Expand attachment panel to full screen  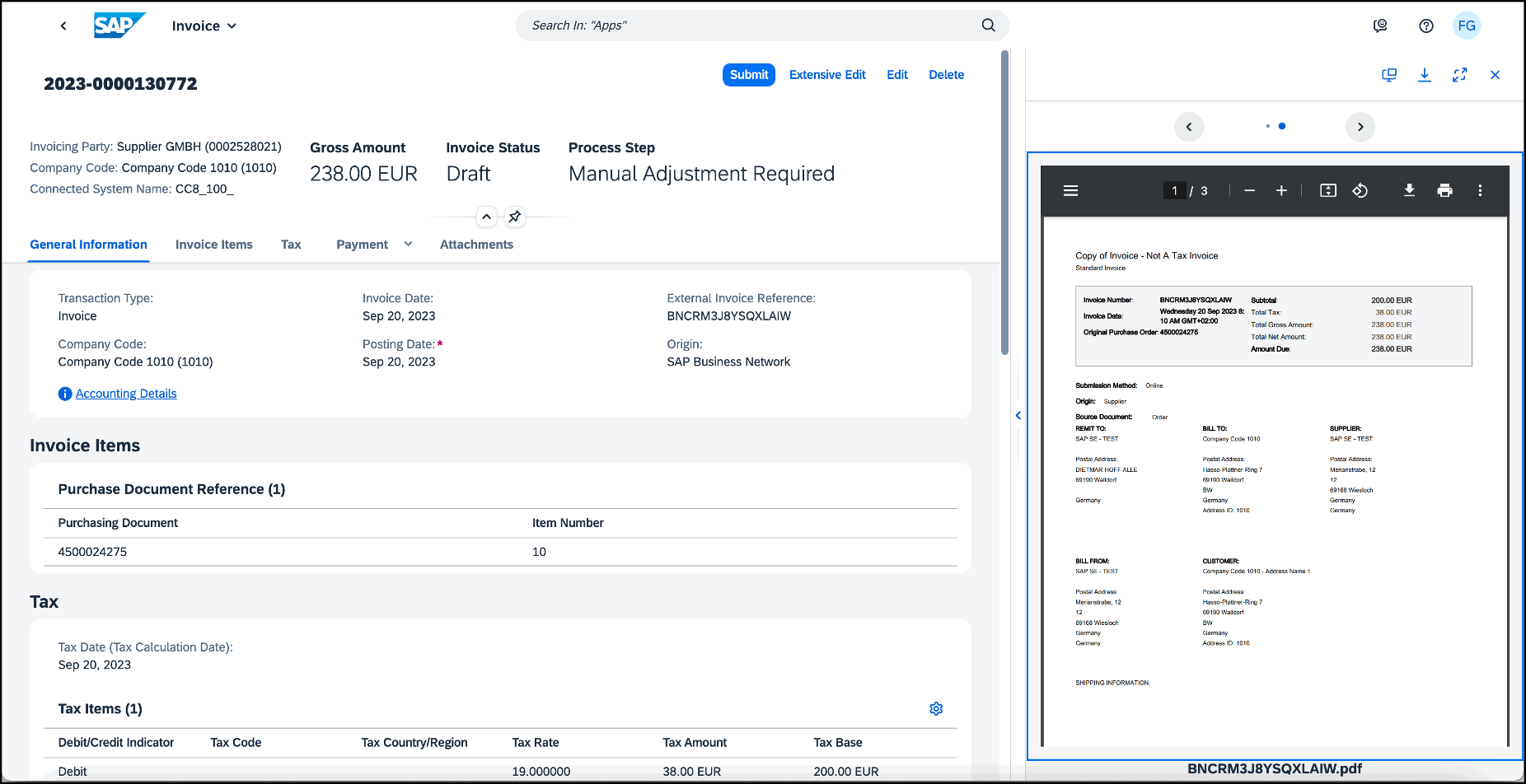coord(1459,75)
